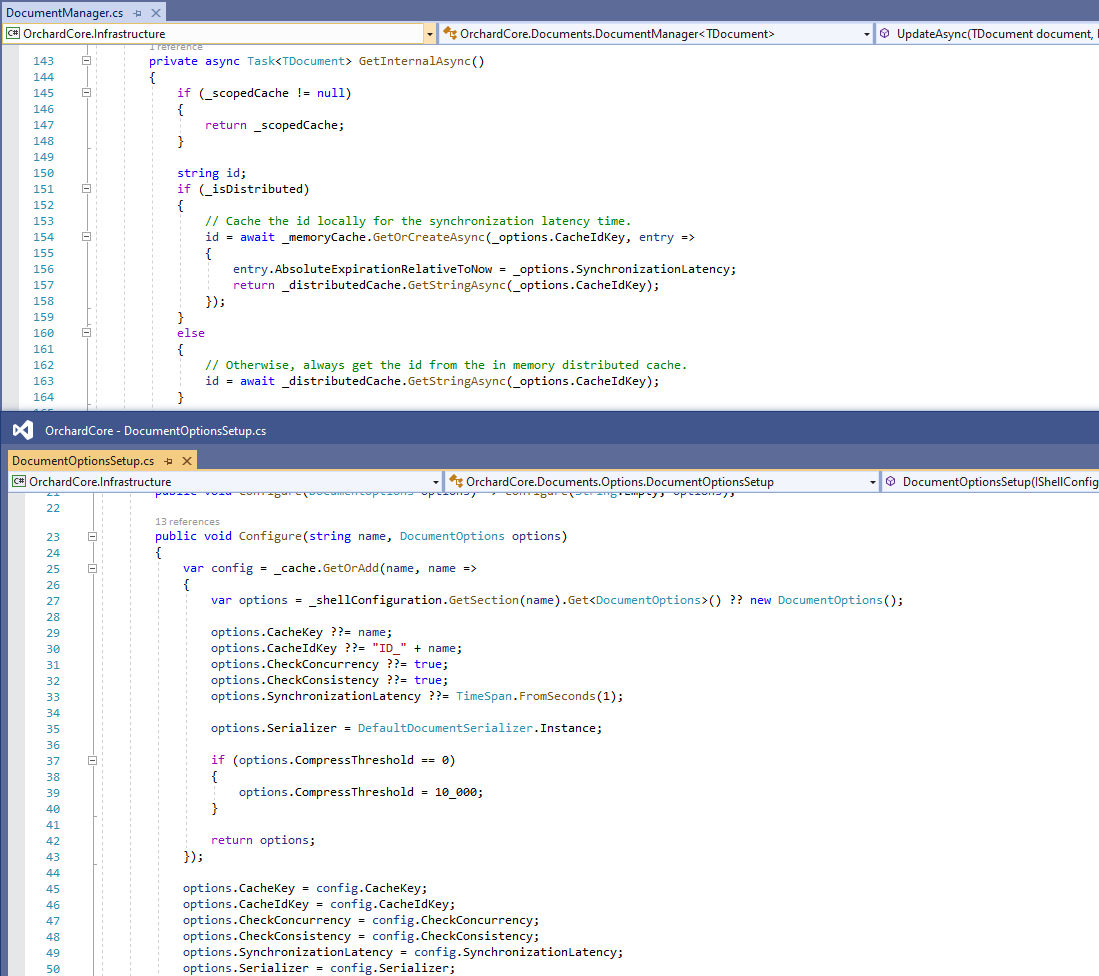Viewport: 1099px width, 976px height.
Task: Open the OrchardCore.Documents.Options.DocumentOptionsSetup type dropdown
Action: 873,481
